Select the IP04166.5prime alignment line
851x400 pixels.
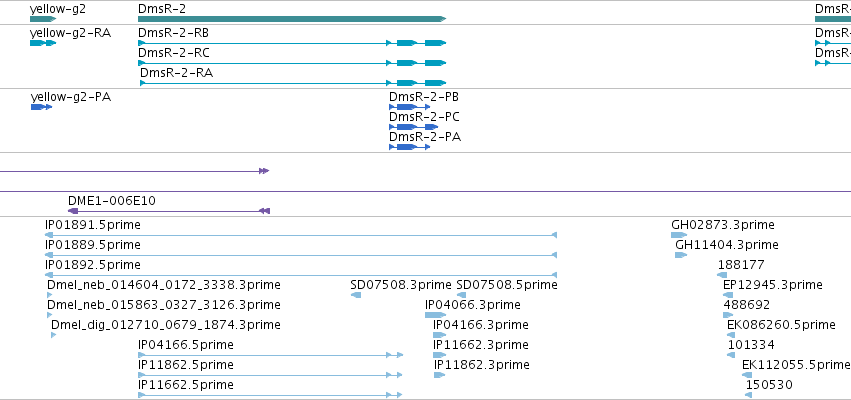[x=271, y=355]
